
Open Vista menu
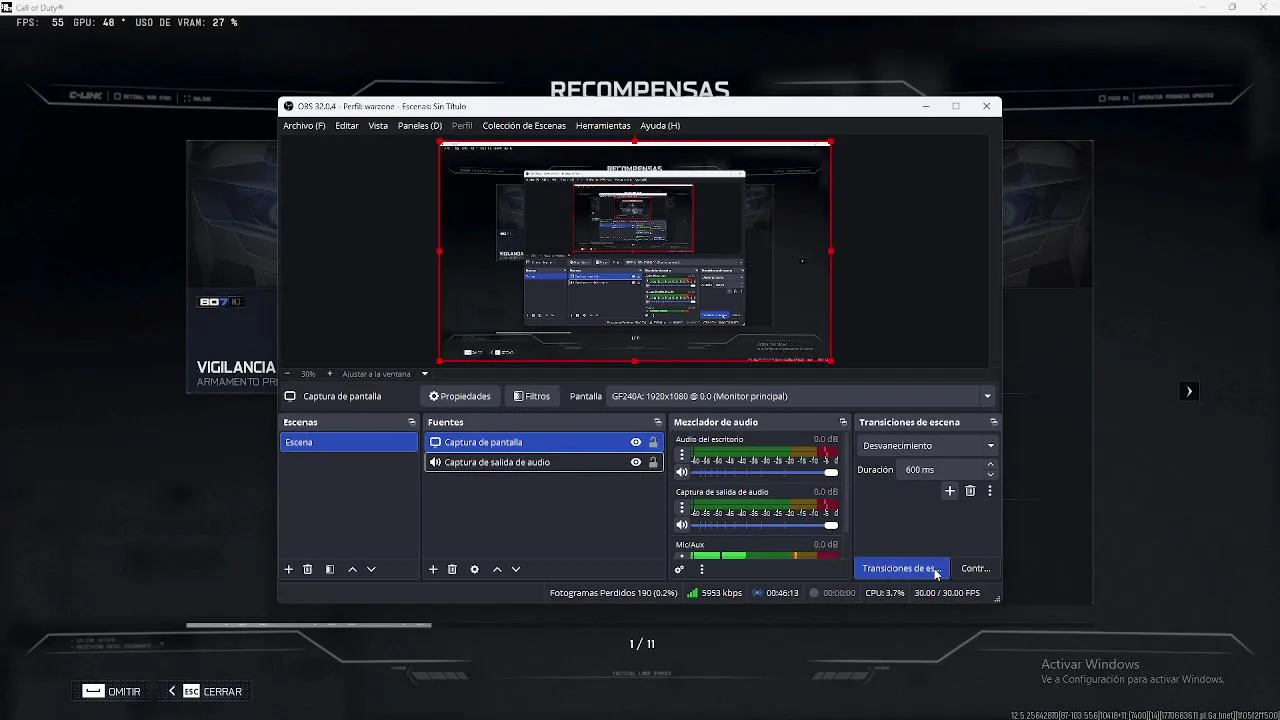pos(378,126)
